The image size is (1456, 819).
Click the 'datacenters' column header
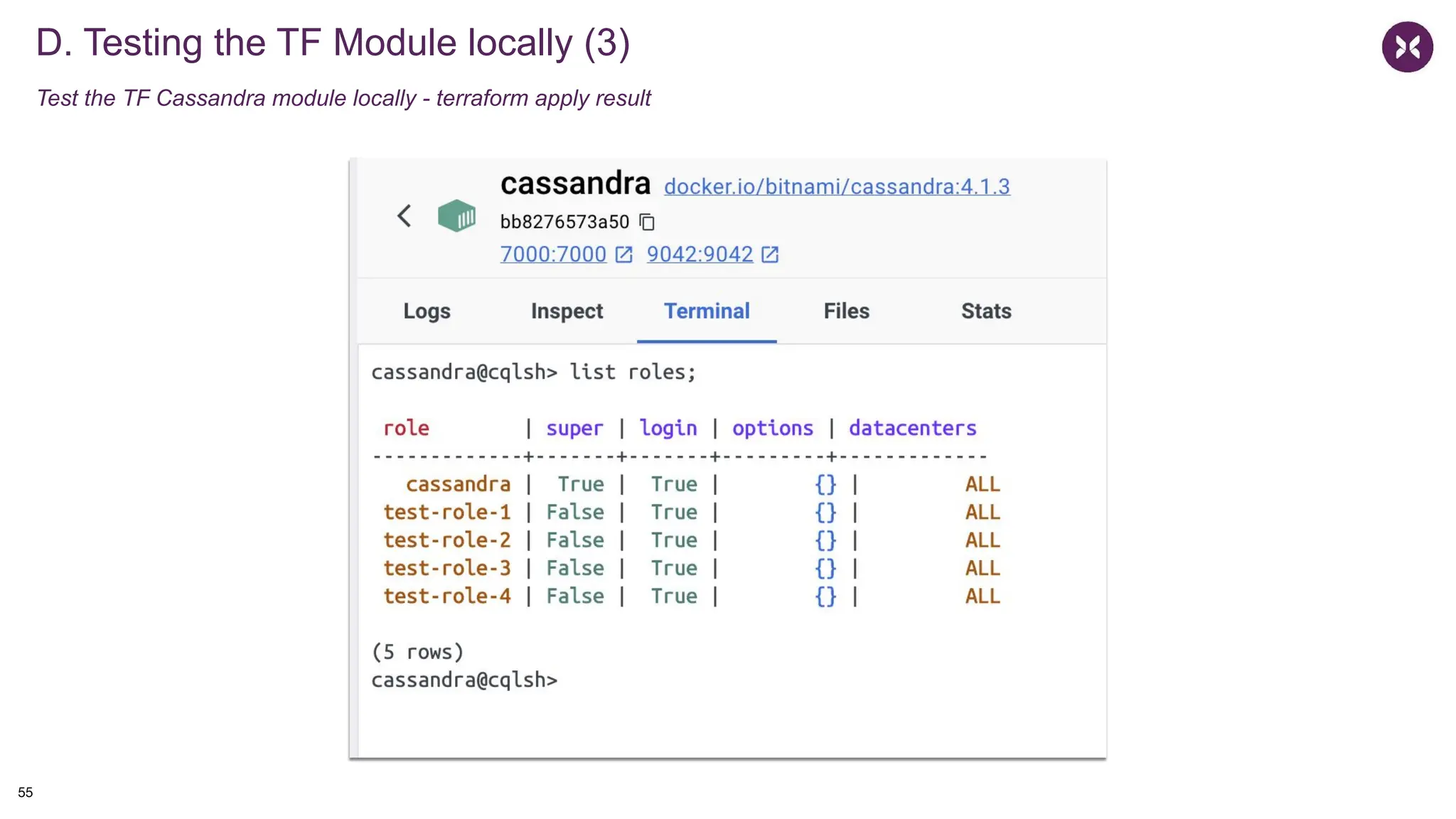913,428
